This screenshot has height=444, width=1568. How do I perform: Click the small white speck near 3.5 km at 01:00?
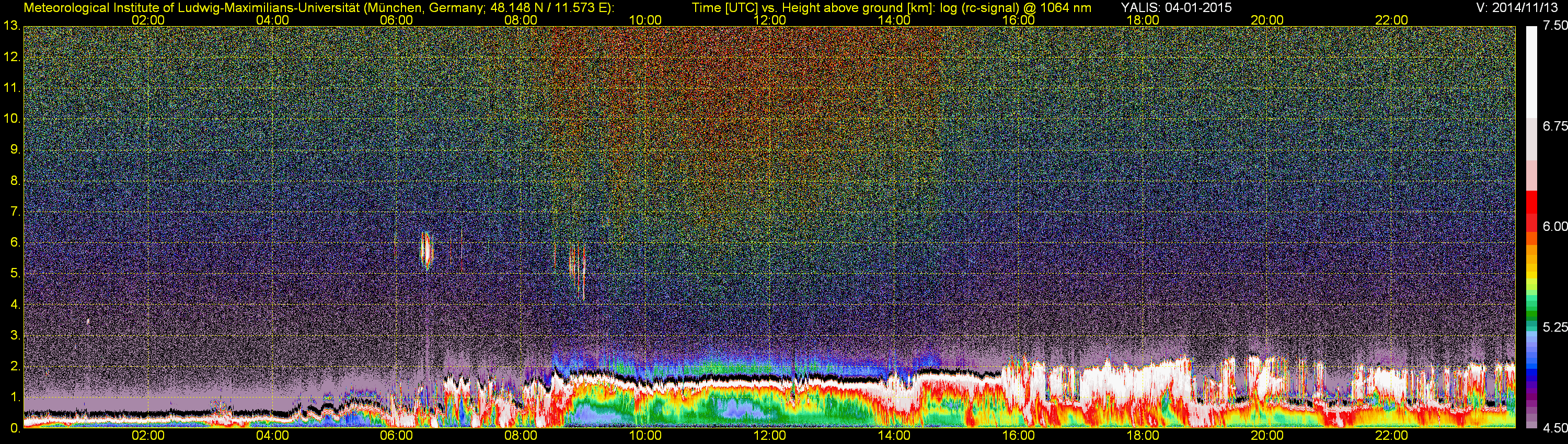88,321
